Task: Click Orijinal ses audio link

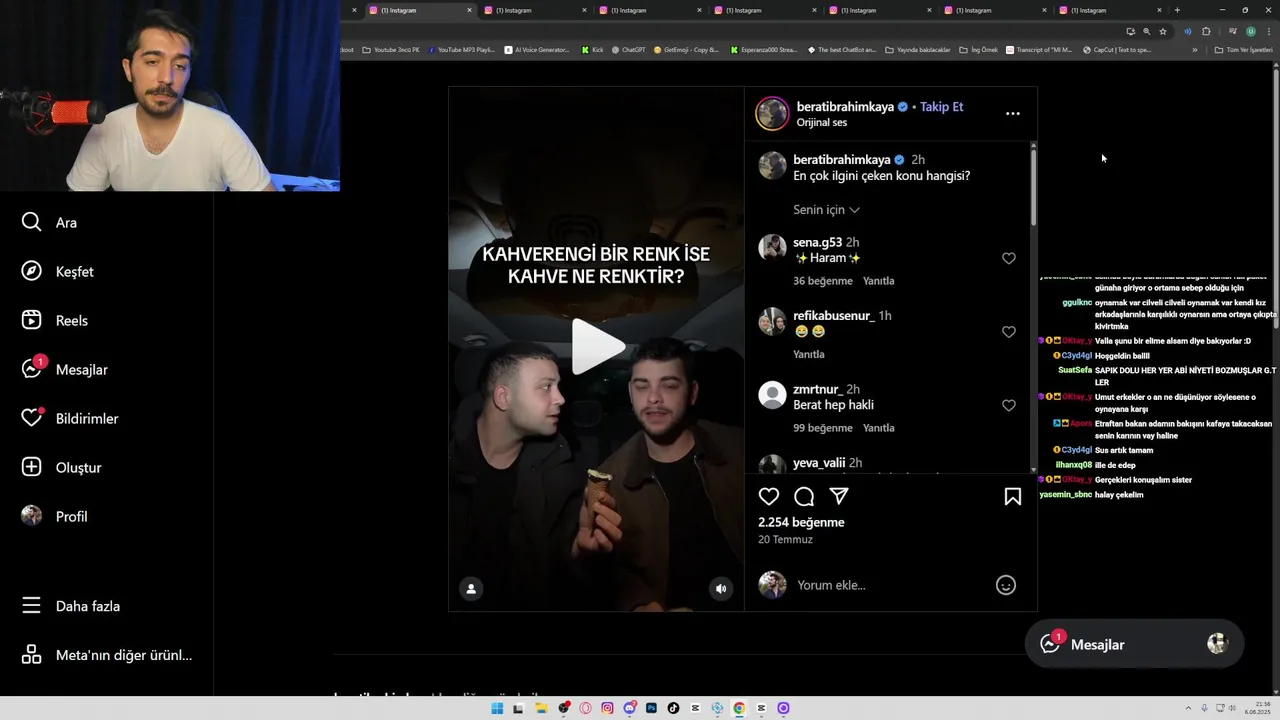Action: click(x=822, y=123)
